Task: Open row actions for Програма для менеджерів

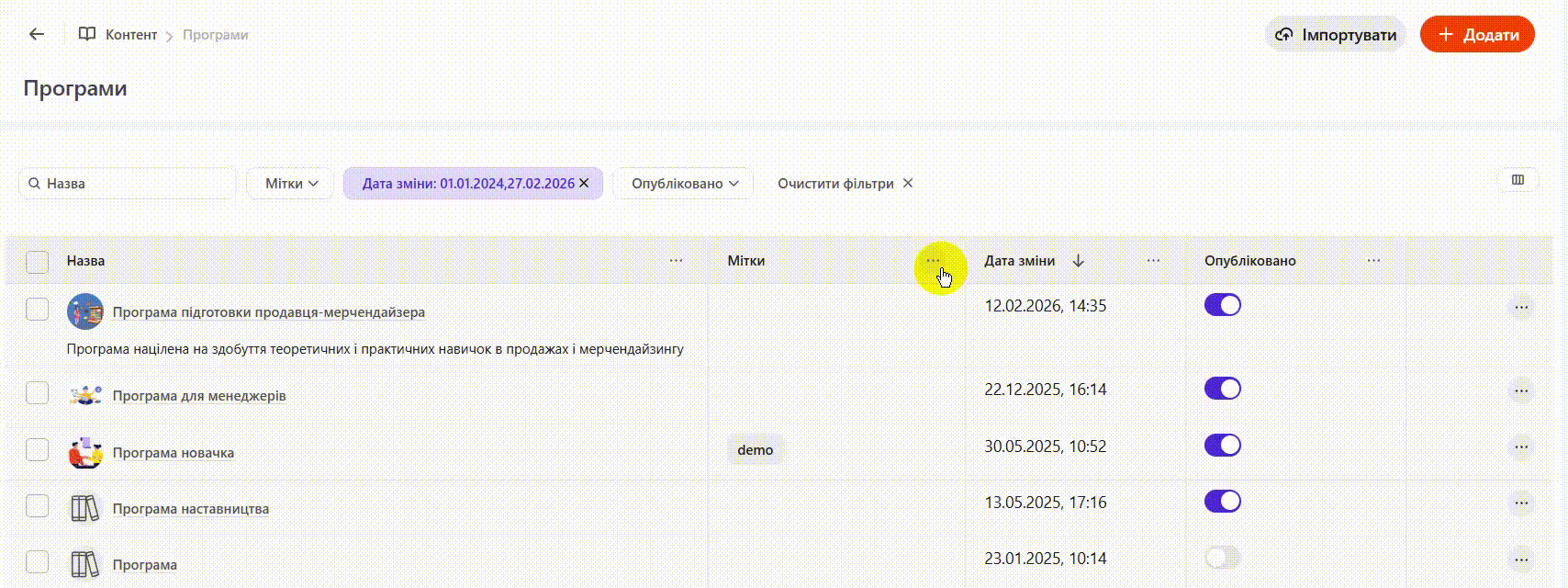Action: click(x=1521, y=391)
